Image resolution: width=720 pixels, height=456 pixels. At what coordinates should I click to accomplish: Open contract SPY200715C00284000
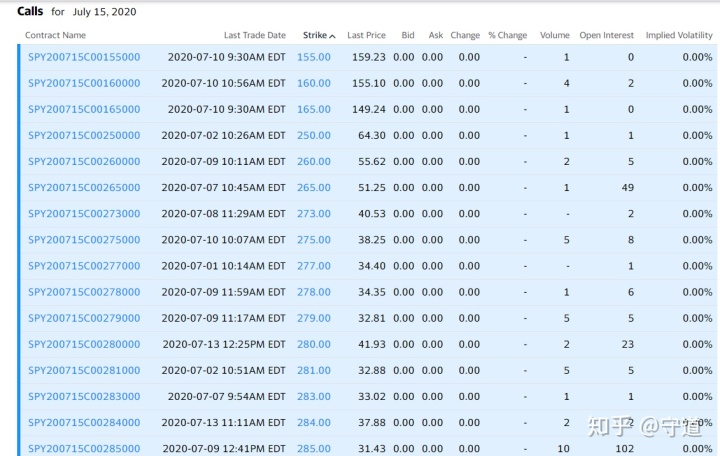tap(84, 422)
